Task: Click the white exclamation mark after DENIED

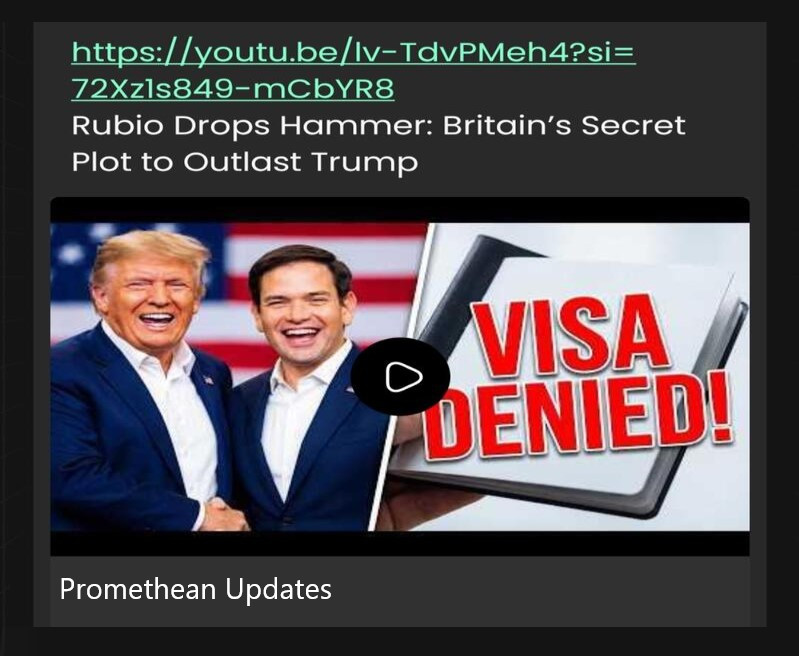Action: 719,408
